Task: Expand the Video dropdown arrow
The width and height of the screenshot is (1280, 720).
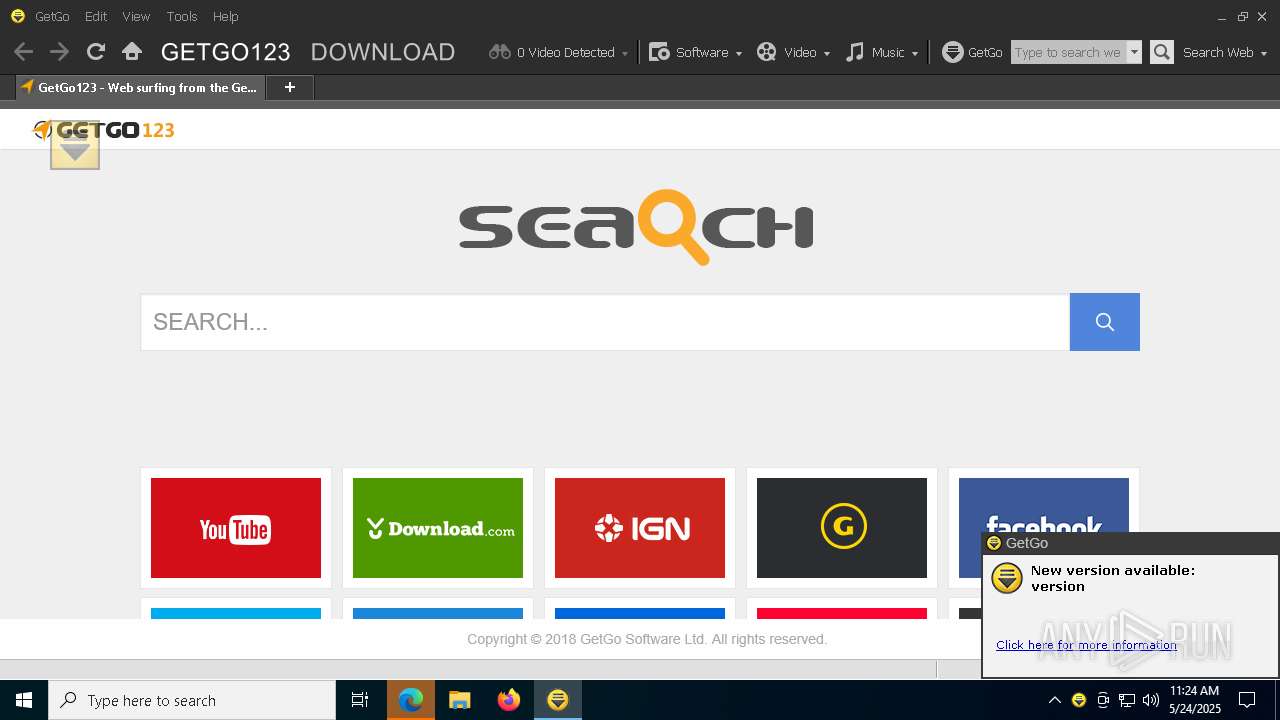Action: click(x=827, y=53)
